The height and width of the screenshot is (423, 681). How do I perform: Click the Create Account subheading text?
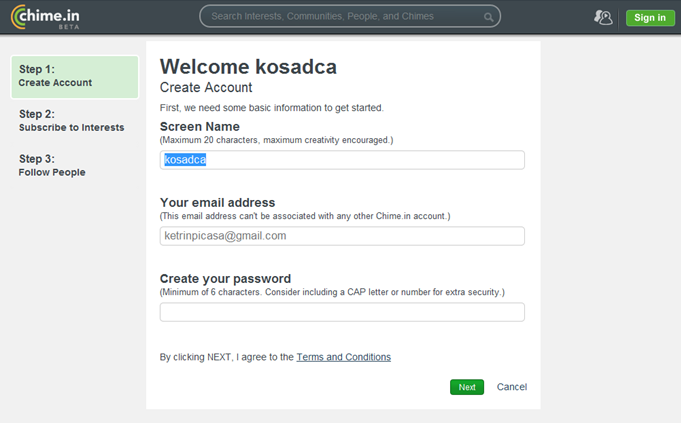(x=206, y=88)
